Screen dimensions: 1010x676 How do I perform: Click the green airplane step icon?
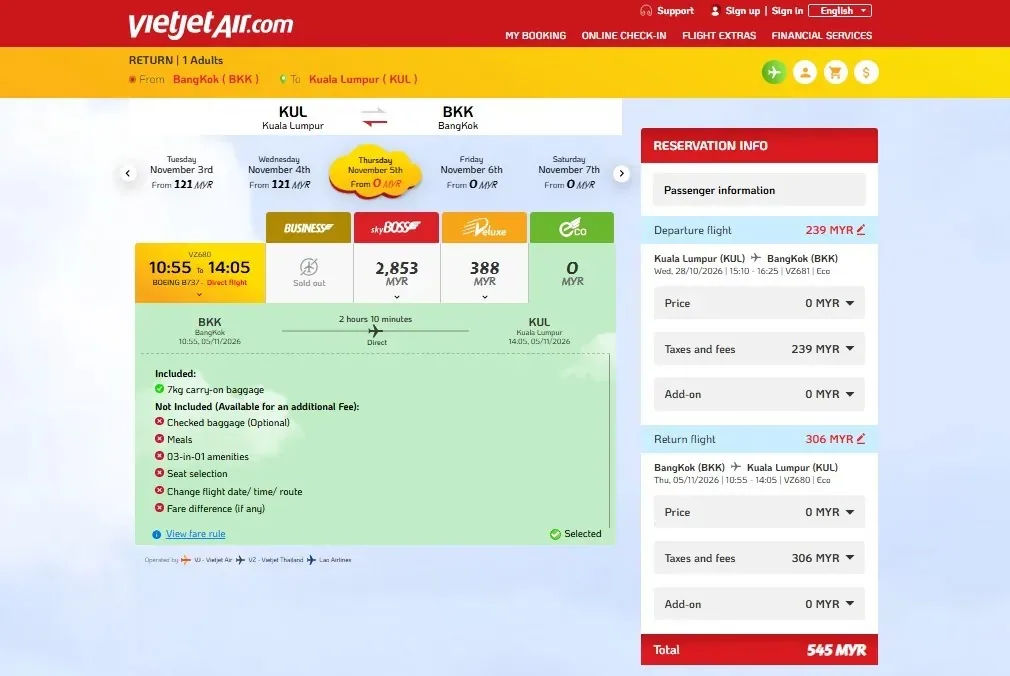[774, 72]
